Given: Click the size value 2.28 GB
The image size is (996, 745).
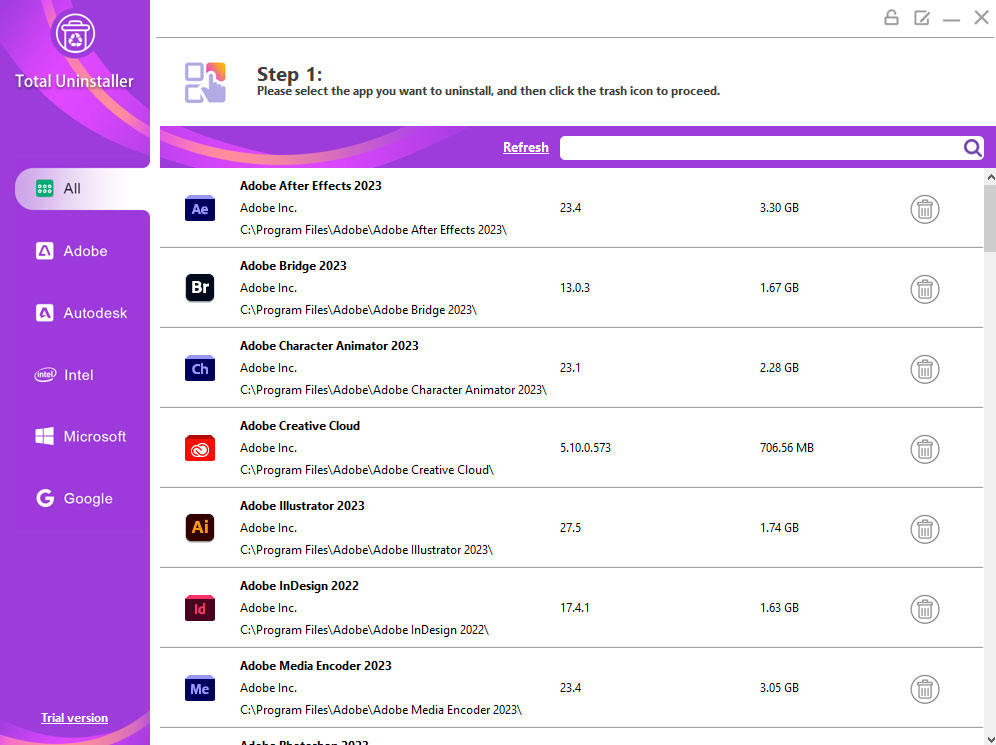Looking at the screenshot, I should click(x=779, y=368).
